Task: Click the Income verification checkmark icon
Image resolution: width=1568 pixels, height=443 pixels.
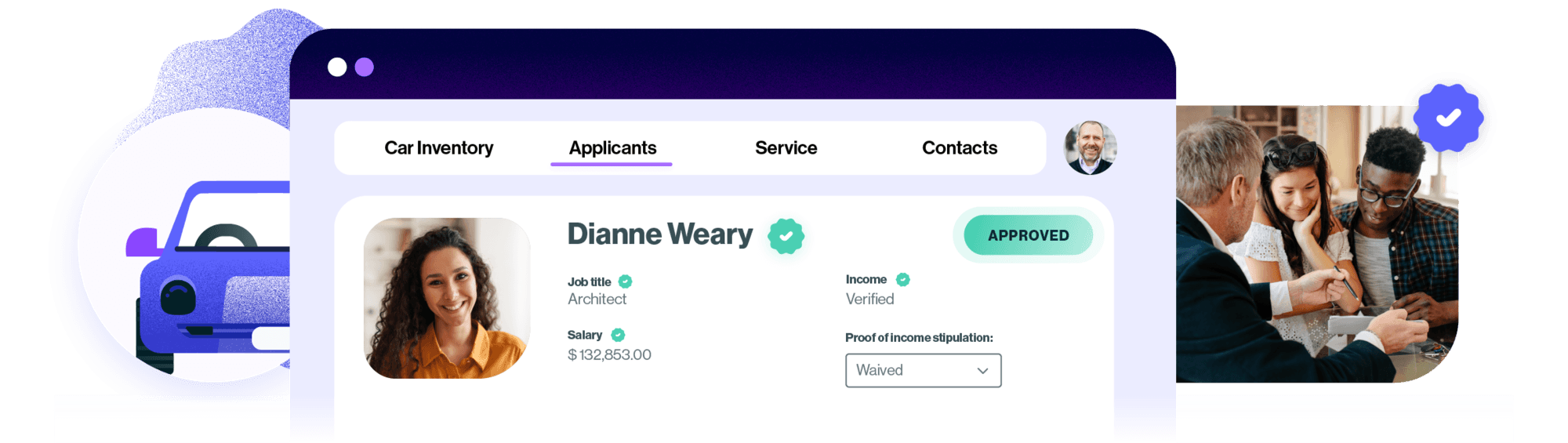Action: (x=902, y=279)
